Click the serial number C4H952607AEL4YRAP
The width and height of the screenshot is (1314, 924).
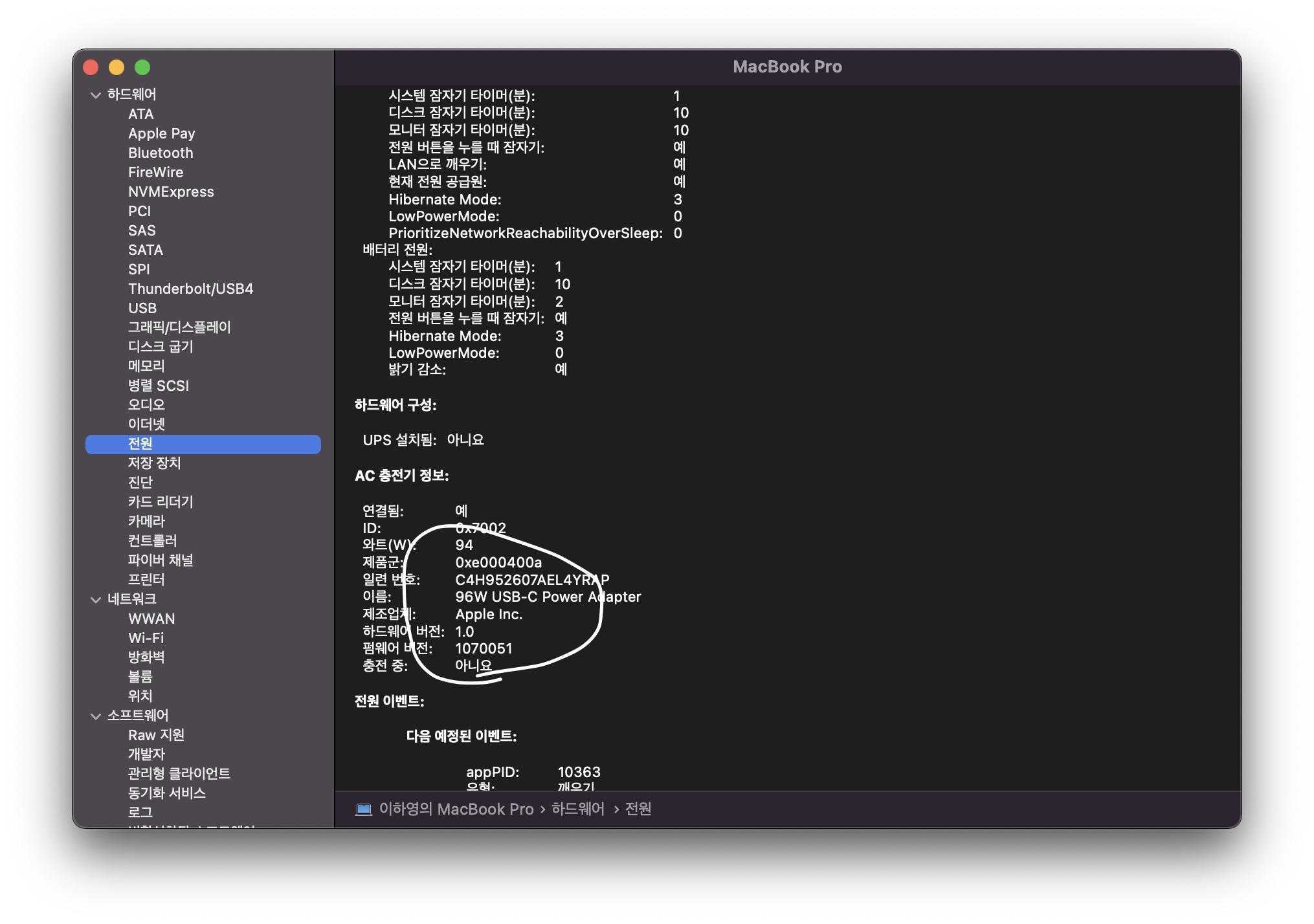(x=532, y=580)
